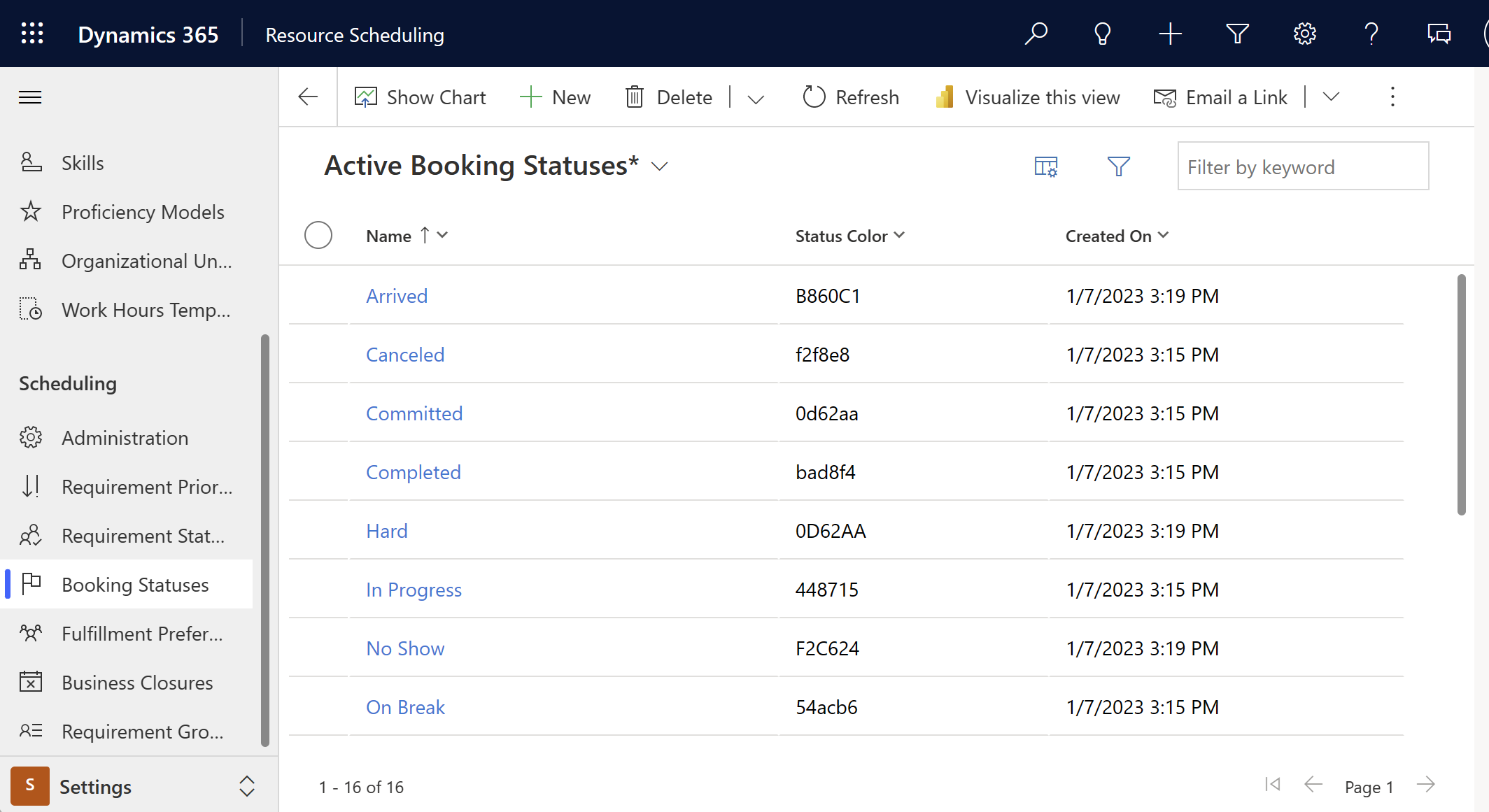Click the settings gear icon in top bar
The width and height of the screenshot is (1489, 812).
tap(1304, 33)
